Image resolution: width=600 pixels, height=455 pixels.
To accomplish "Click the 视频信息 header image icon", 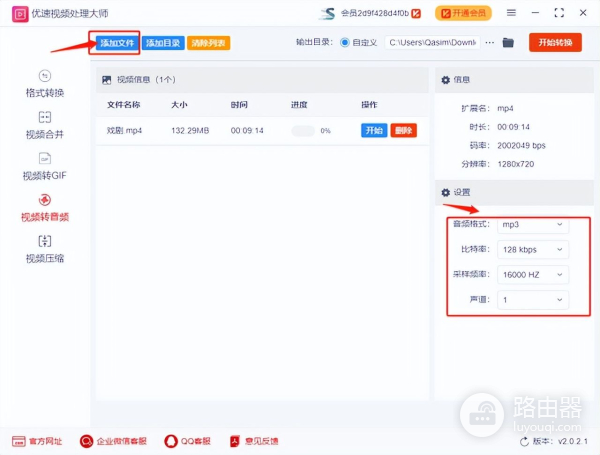I will [107, 80].
